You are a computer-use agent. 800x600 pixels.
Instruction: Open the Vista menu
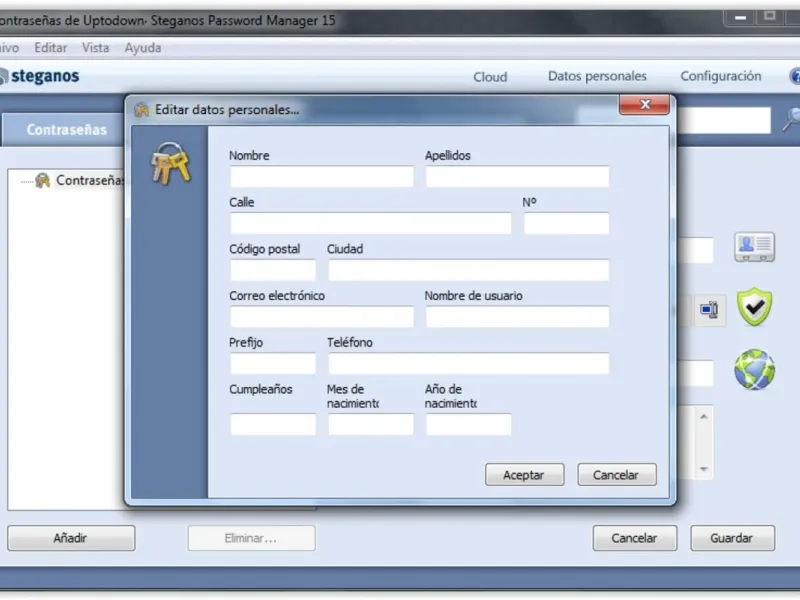click(x=95, y=47)
